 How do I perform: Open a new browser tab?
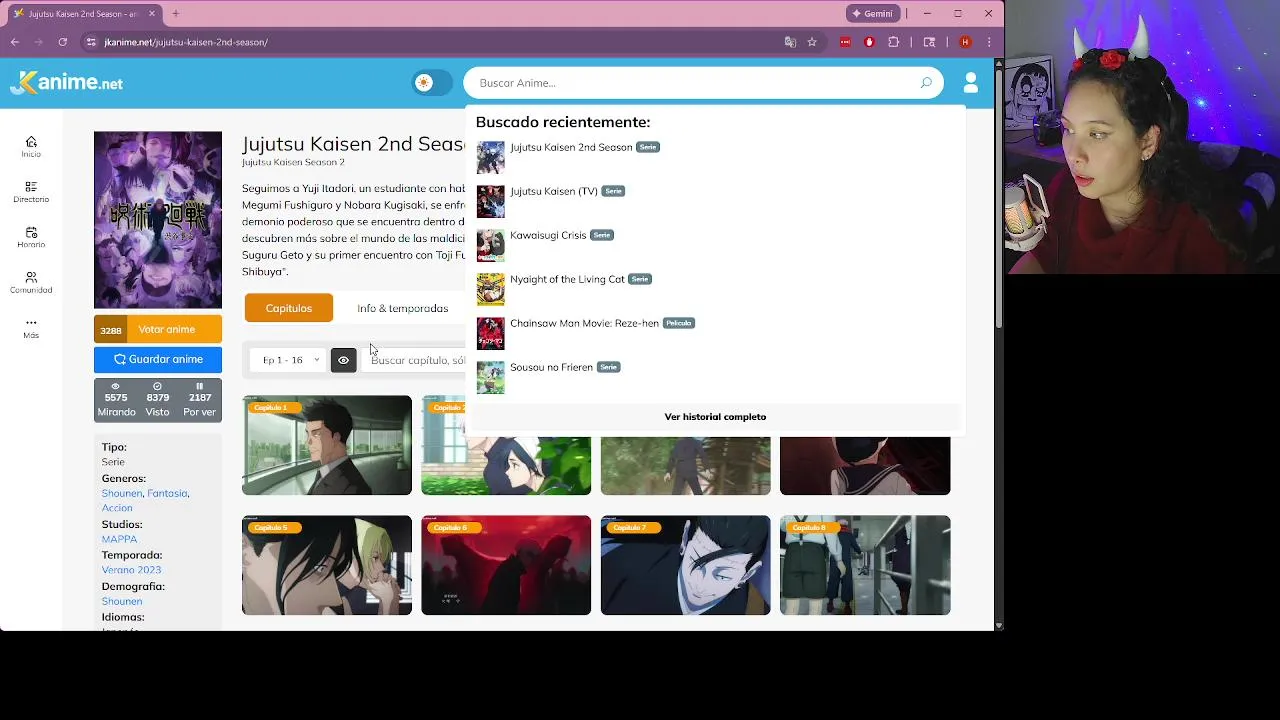(175, 14)
